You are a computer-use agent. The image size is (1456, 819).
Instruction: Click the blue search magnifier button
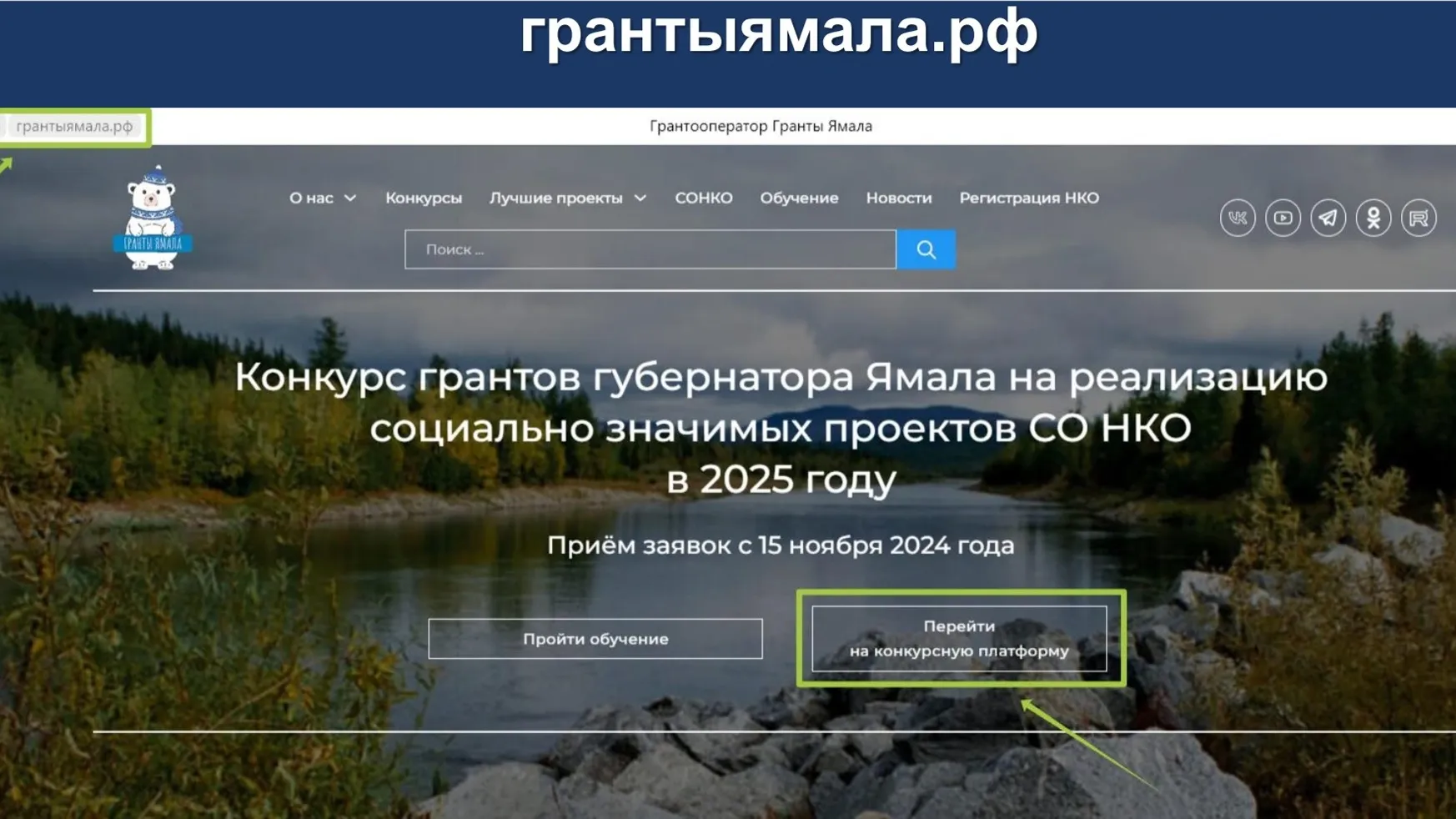[x=926, y=249]
